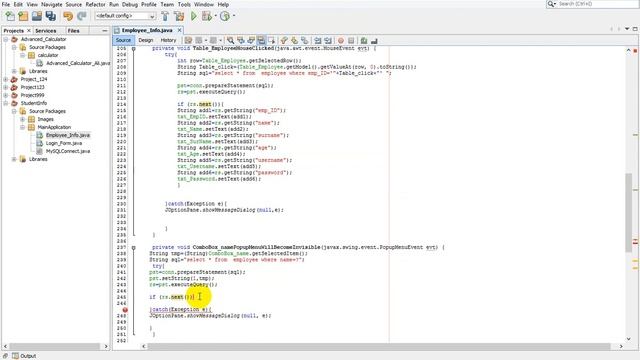Expand the Project123 node

6,87
